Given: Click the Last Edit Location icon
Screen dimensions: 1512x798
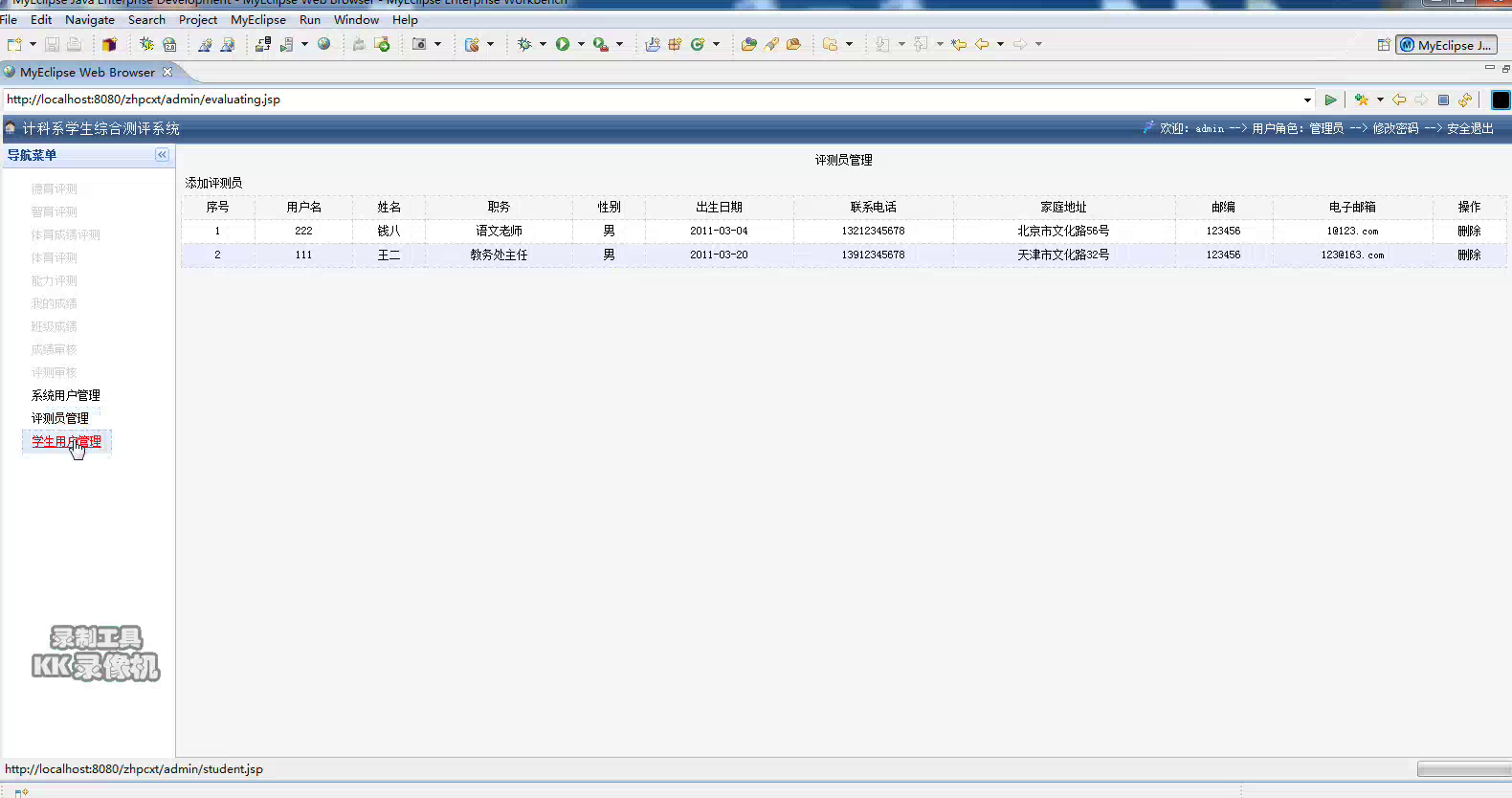Looking at the screenshot, I should click(x=958, y=44).
